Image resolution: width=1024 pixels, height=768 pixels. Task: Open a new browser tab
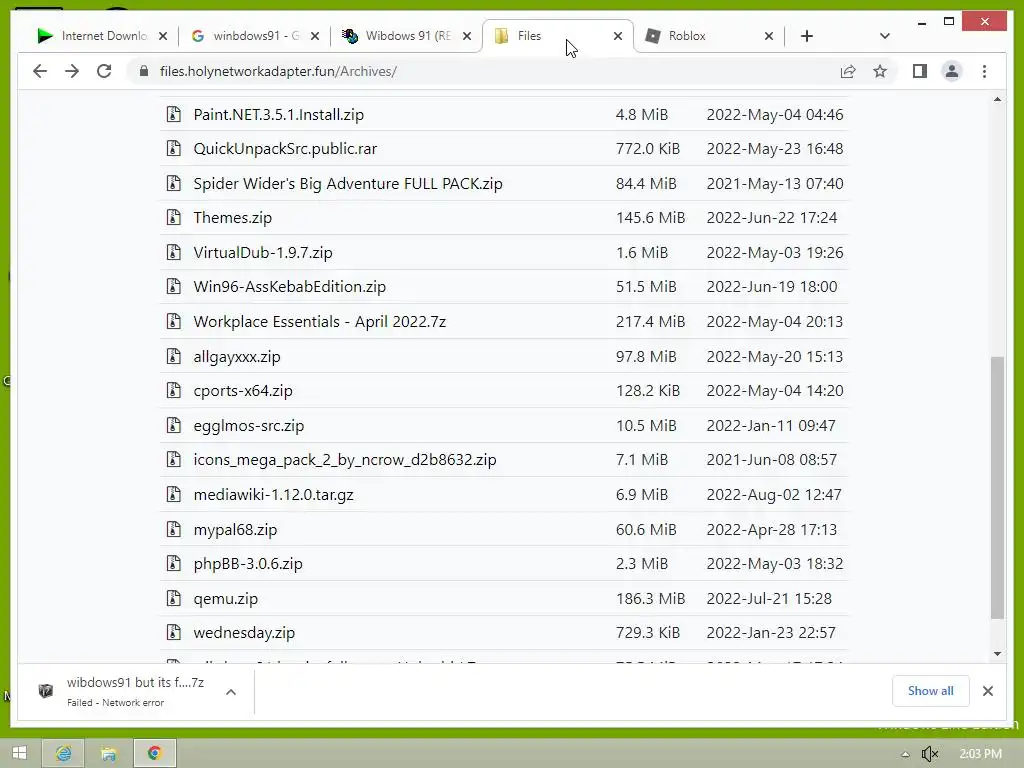807,36
